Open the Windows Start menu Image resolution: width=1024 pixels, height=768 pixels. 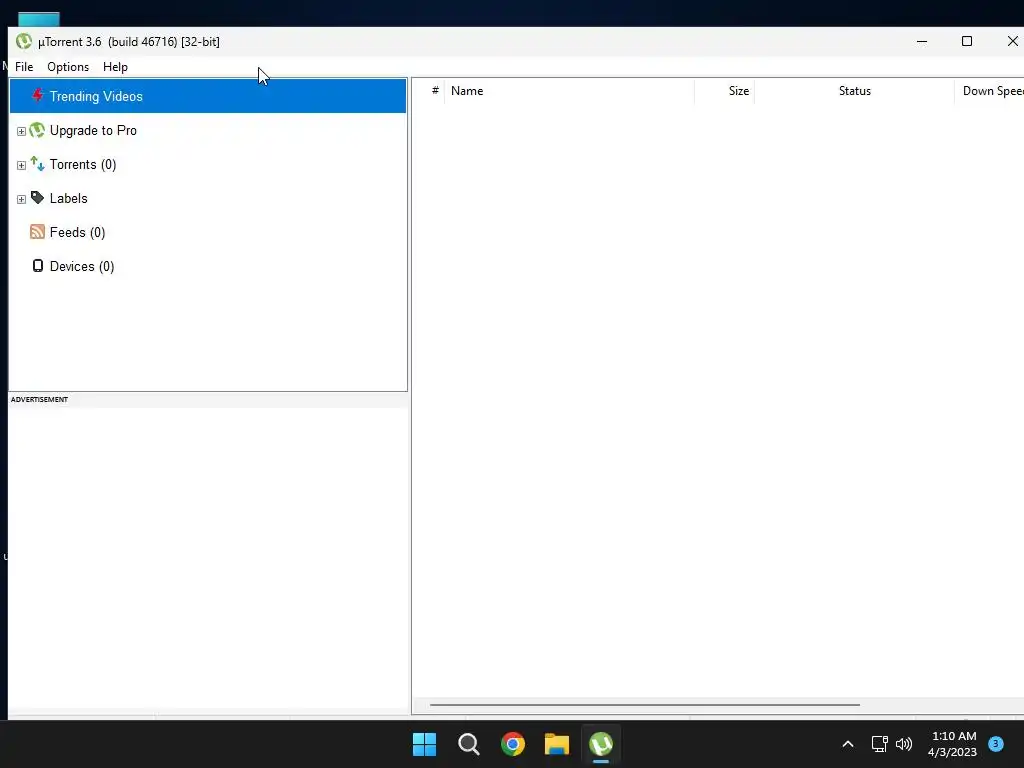424,744
